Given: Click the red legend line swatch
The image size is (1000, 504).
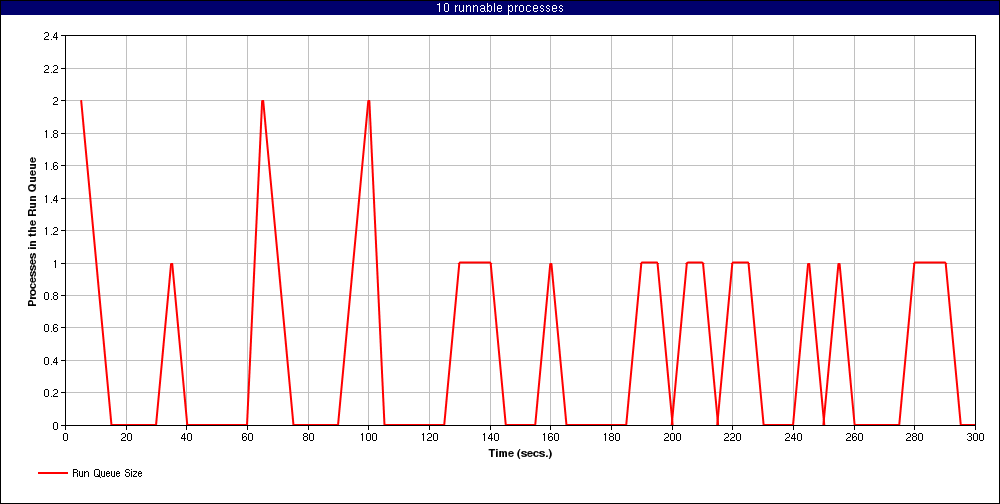Looking at the screenshot, I should click(52, 473).
